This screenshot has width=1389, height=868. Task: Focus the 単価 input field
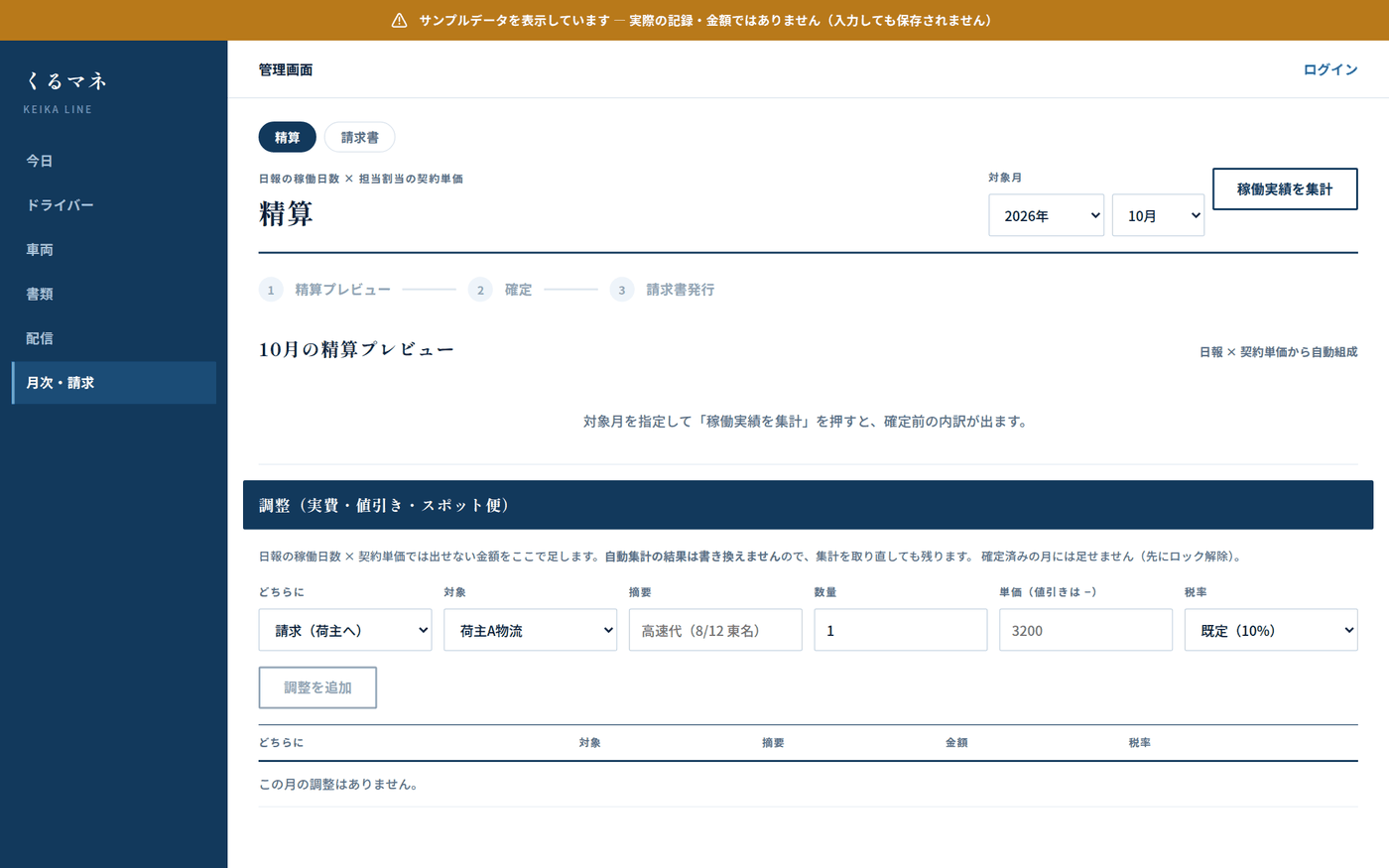point(1085,630)
